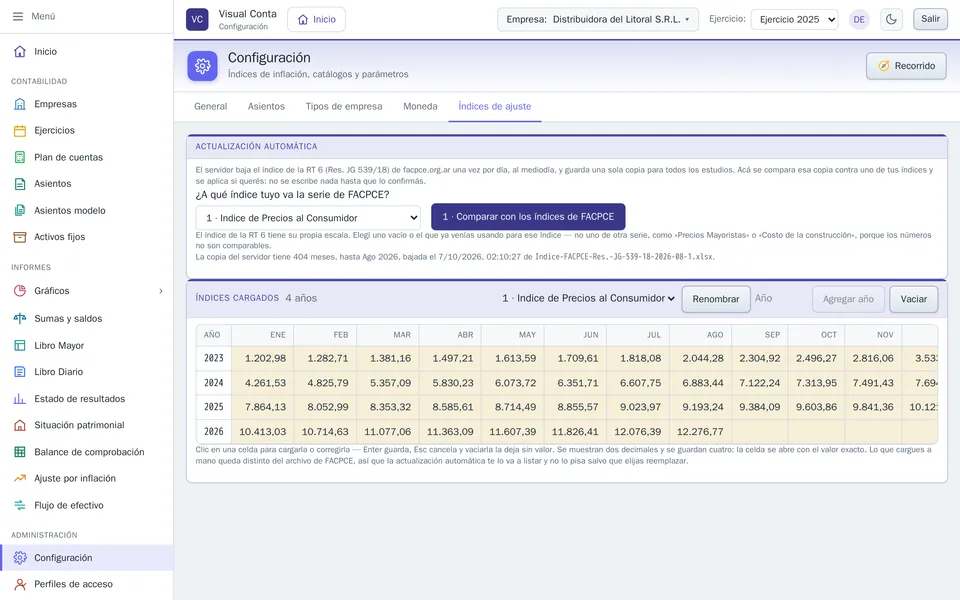Viewport: 960px width, 600px height.
Task: Click the 2025 year row header
Action: tap(214, 407)
